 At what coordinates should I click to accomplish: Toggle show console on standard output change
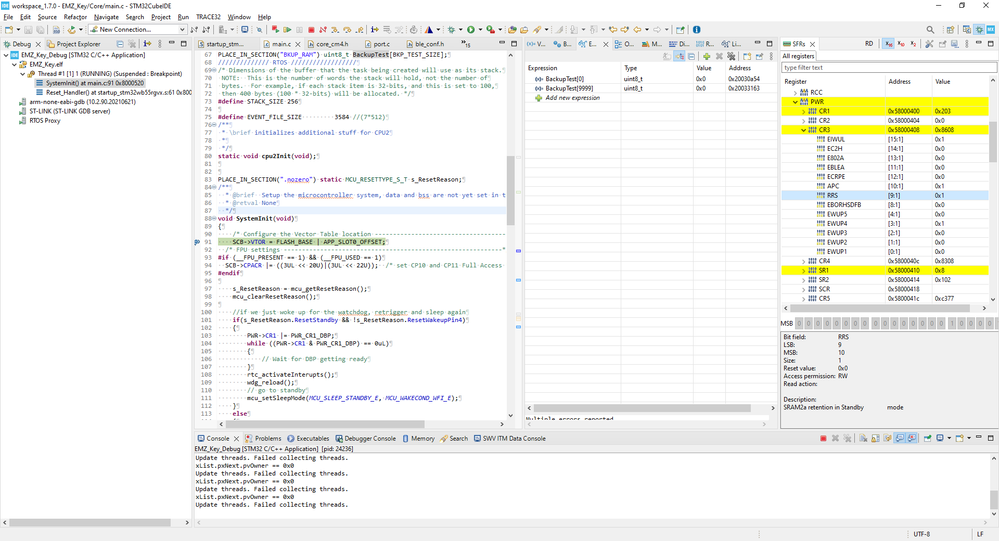tap(900, 438)
